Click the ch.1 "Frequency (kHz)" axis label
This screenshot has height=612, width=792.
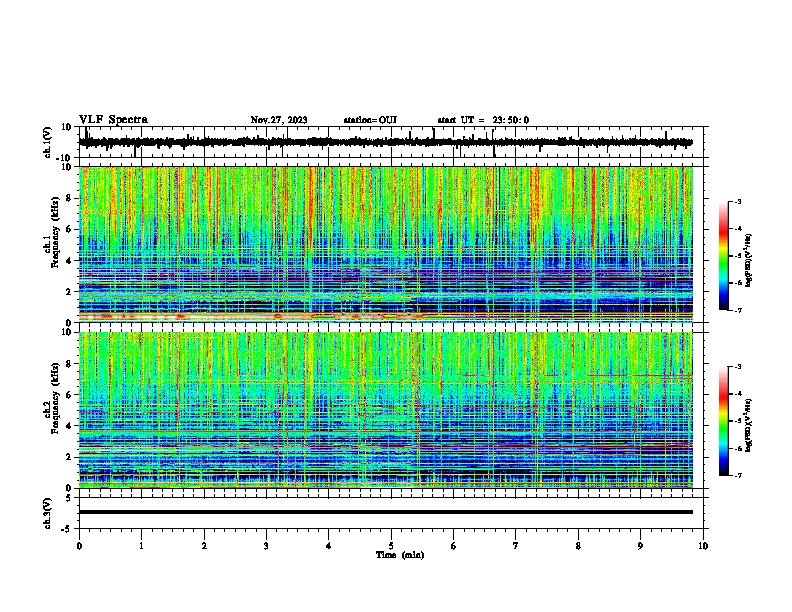(x=55, y=231)
